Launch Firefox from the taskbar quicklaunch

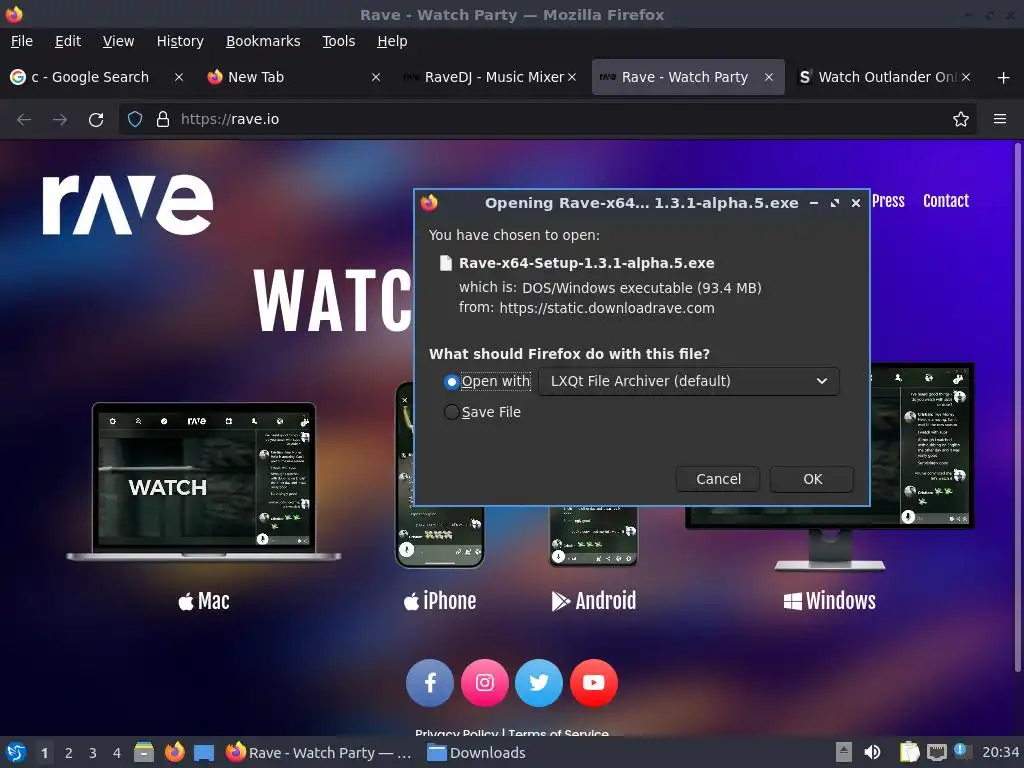click(x=174, y=753)
